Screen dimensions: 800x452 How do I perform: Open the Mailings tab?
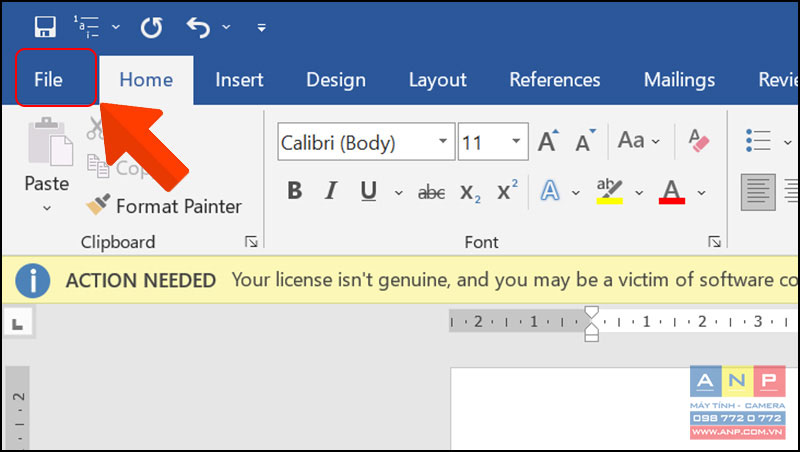click(679, 80)
